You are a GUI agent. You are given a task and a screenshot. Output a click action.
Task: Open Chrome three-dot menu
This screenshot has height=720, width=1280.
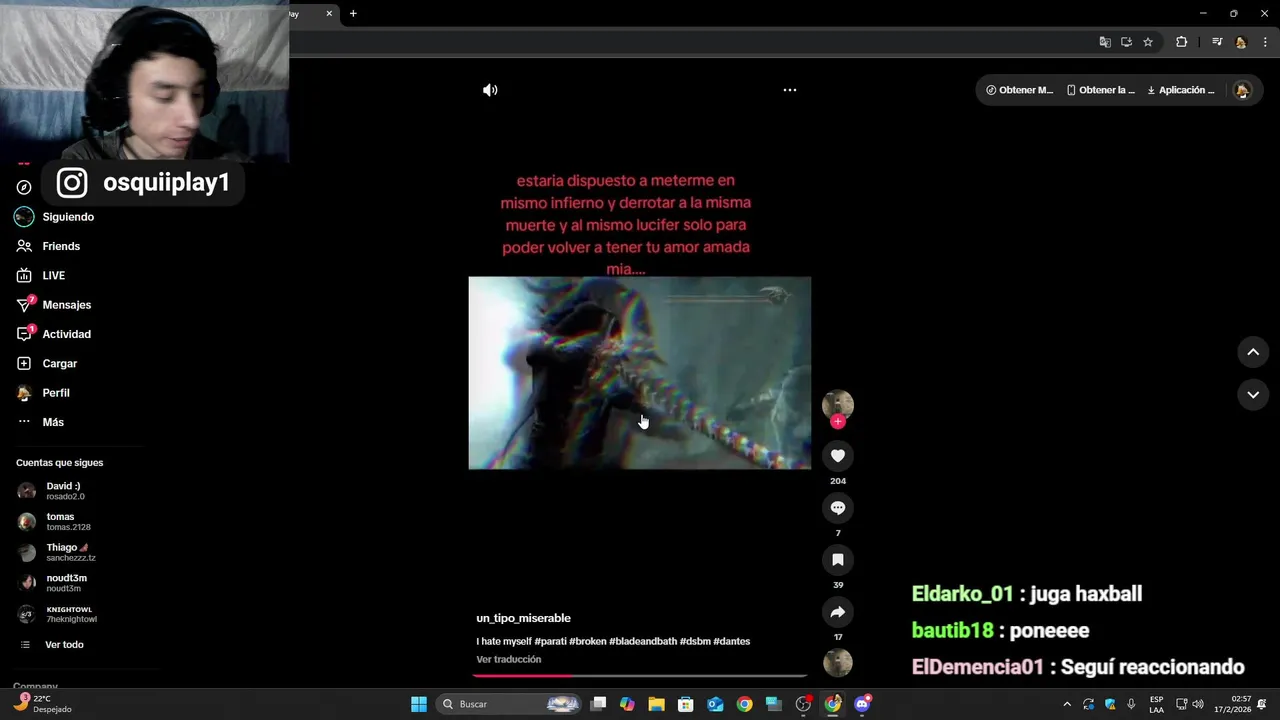[1266, 42]
